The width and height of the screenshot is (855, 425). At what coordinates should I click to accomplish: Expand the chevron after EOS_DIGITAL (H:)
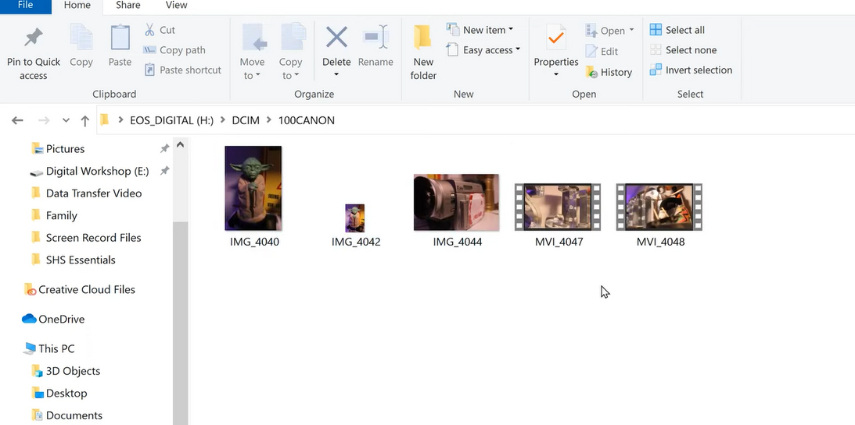(x=222, y=120)
